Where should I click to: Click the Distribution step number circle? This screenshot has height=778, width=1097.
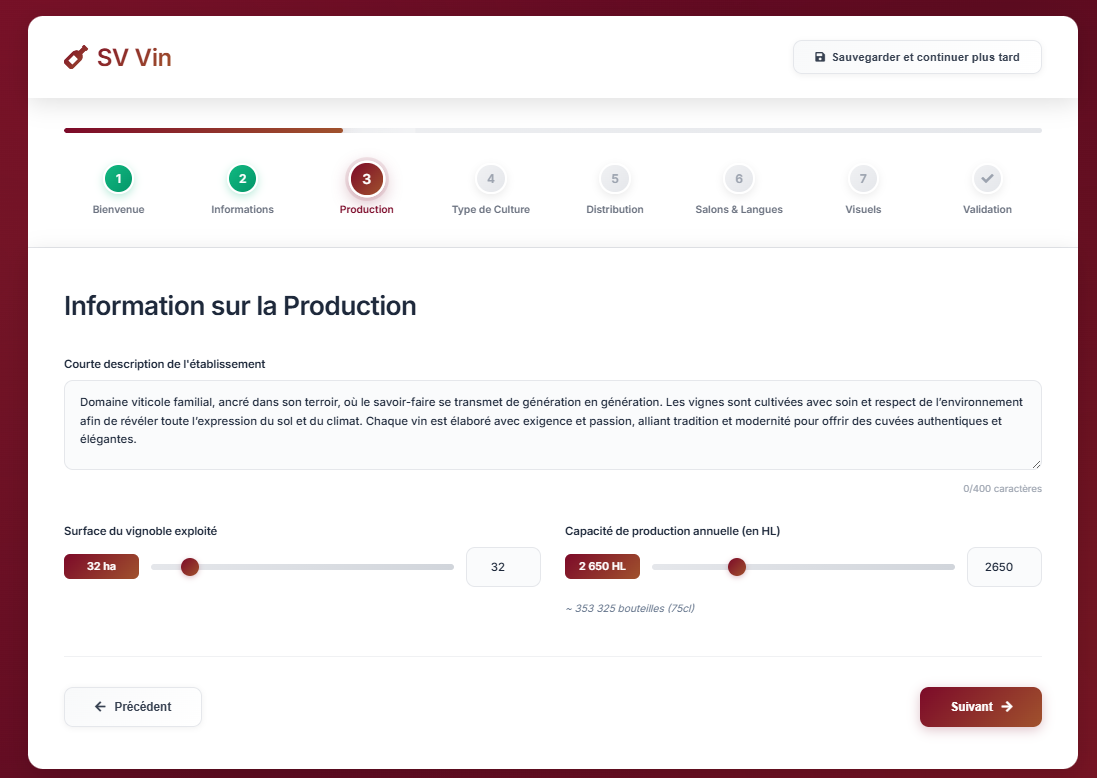(x=614, y=178)
